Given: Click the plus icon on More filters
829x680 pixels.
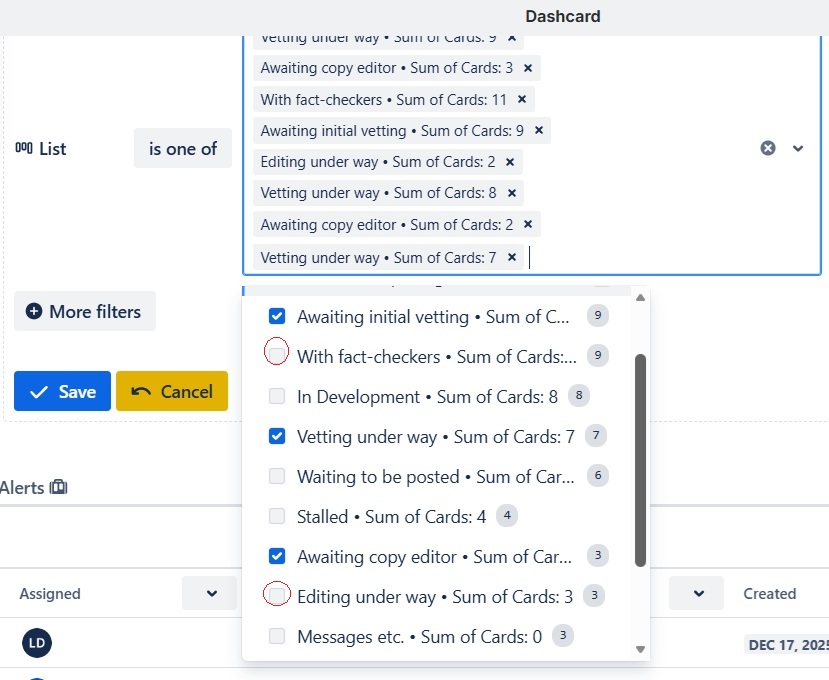Looking at the screenshot, I should coord(34,311).
